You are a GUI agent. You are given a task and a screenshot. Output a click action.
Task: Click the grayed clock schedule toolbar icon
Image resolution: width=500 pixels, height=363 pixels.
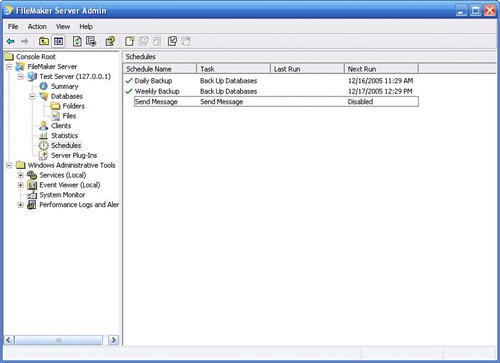click(144, 41)
